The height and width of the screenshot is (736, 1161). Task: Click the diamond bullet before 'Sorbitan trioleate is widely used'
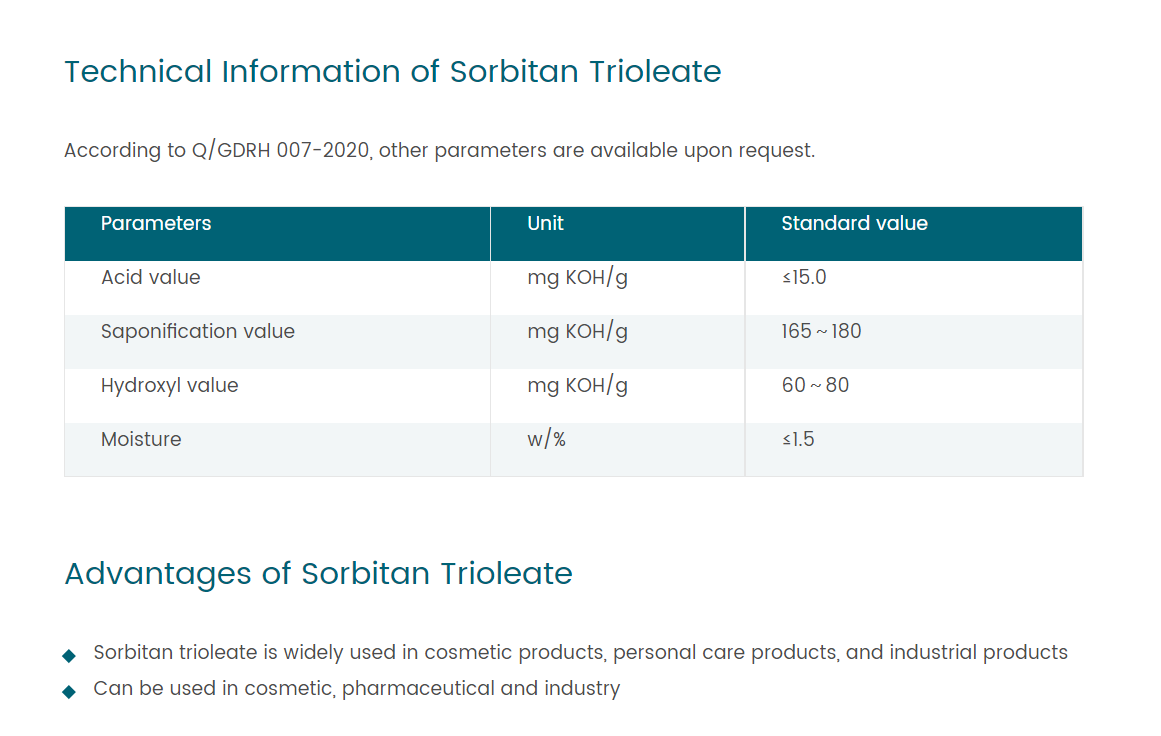tap(69, 655)
